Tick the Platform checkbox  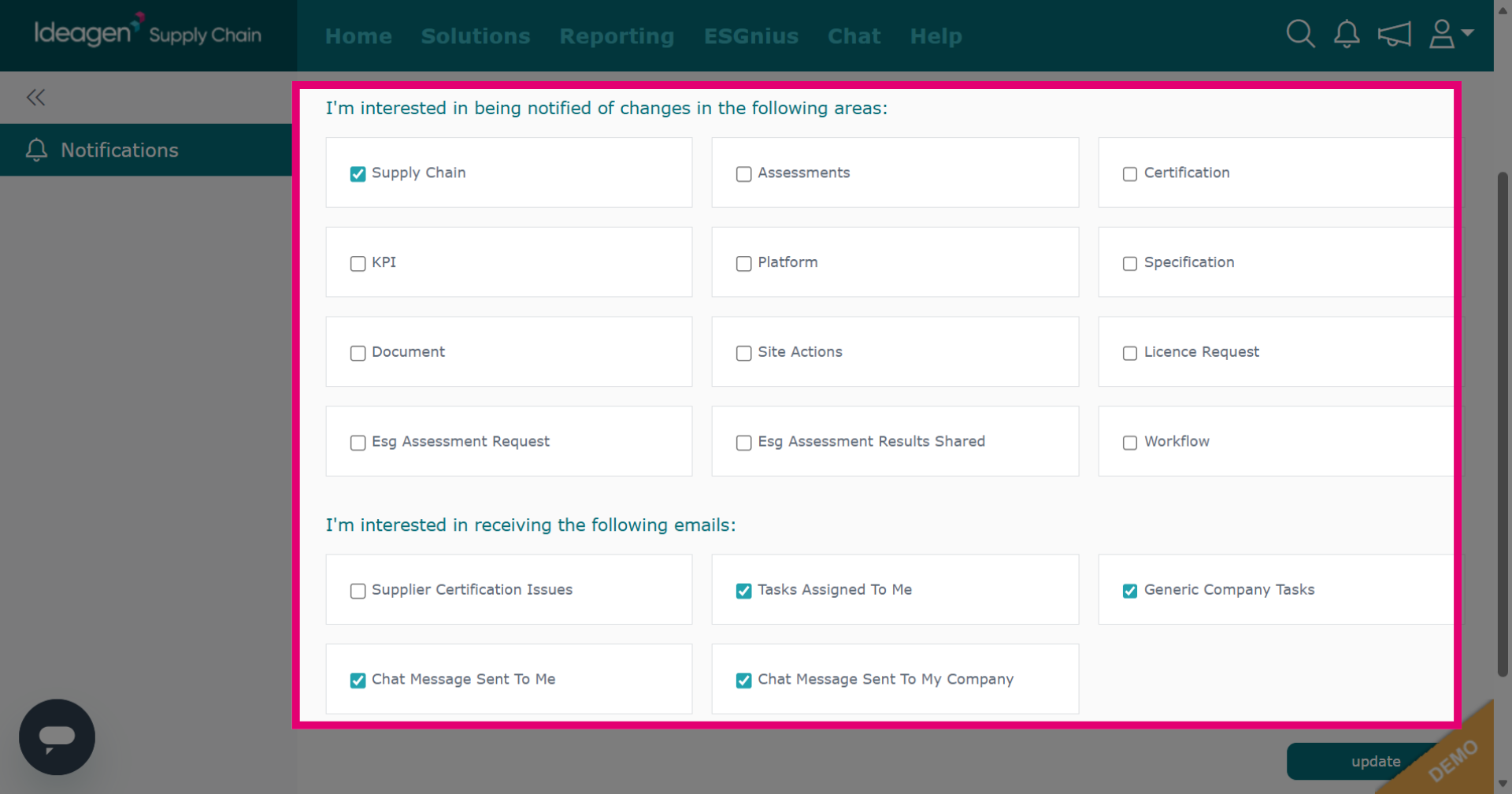743,263
